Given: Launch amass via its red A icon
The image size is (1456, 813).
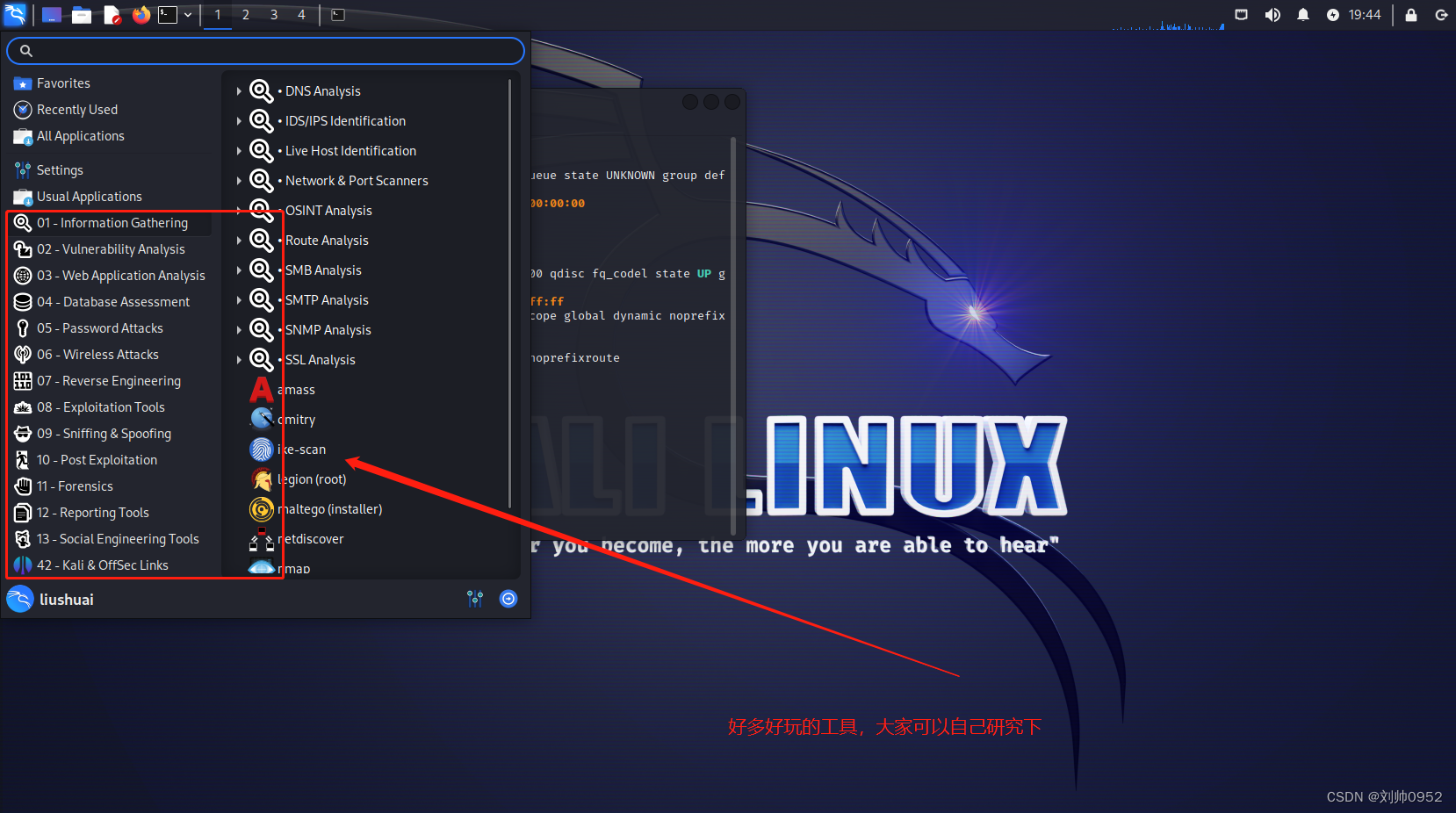Looking at the screenshot, I should [x=262, y=390].
